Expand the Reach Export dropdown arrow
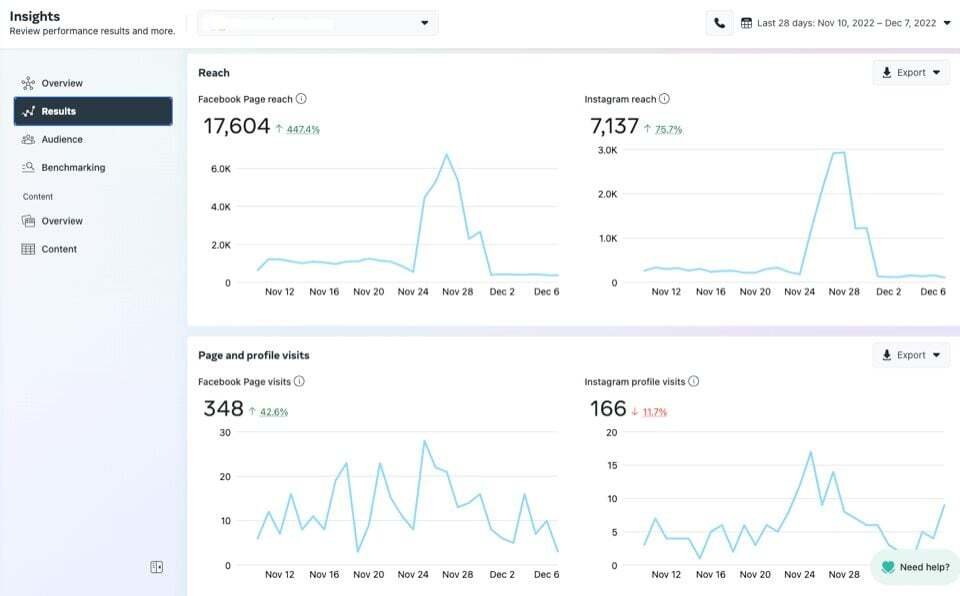This screenshot has height=596, width=960. pos(935,72)
